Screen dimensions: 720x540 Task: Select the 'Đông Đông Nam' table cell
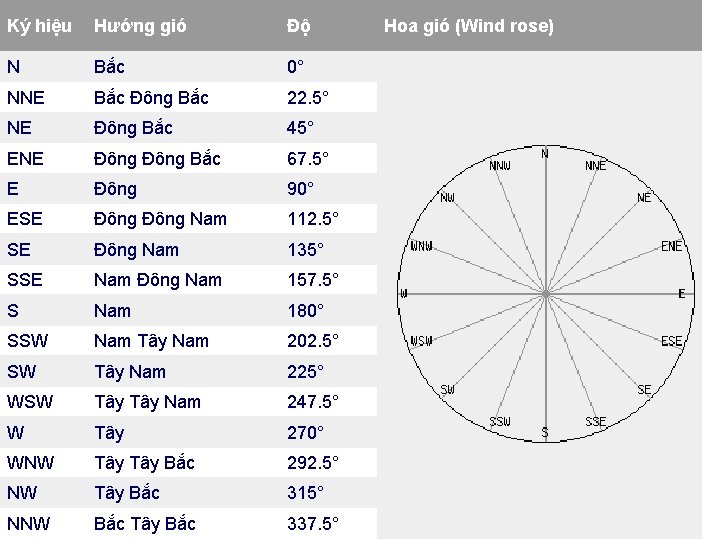160,219
